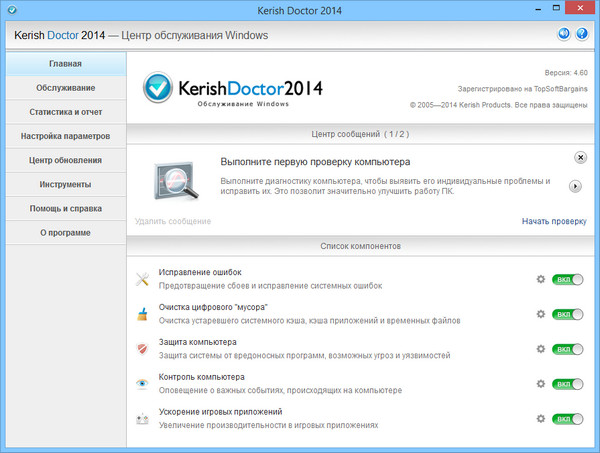600x453 pixels.
Task: Click the shield icon for Защита компьютера
Action: point(142,349)
